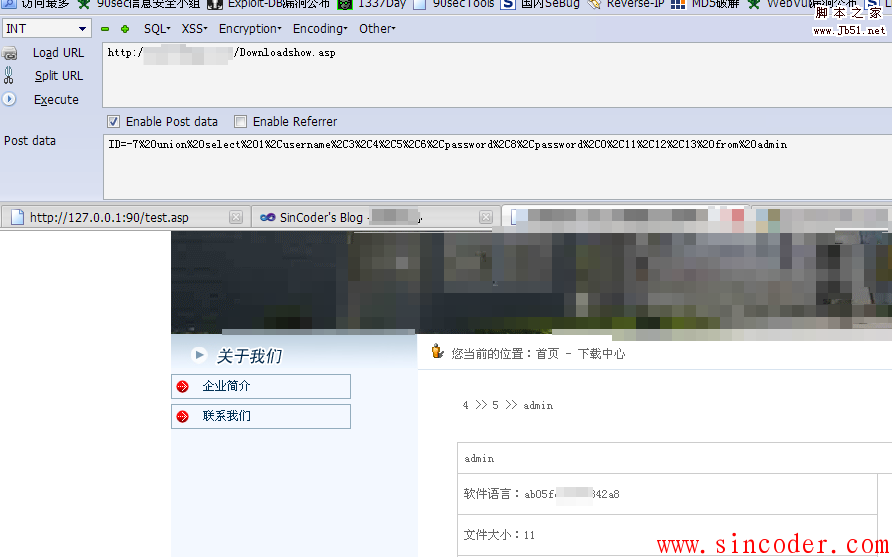Click the Split URL scissors icon
Image resolution: width=892 pixels, height=557 pixels.
click(x=9, y=75)
